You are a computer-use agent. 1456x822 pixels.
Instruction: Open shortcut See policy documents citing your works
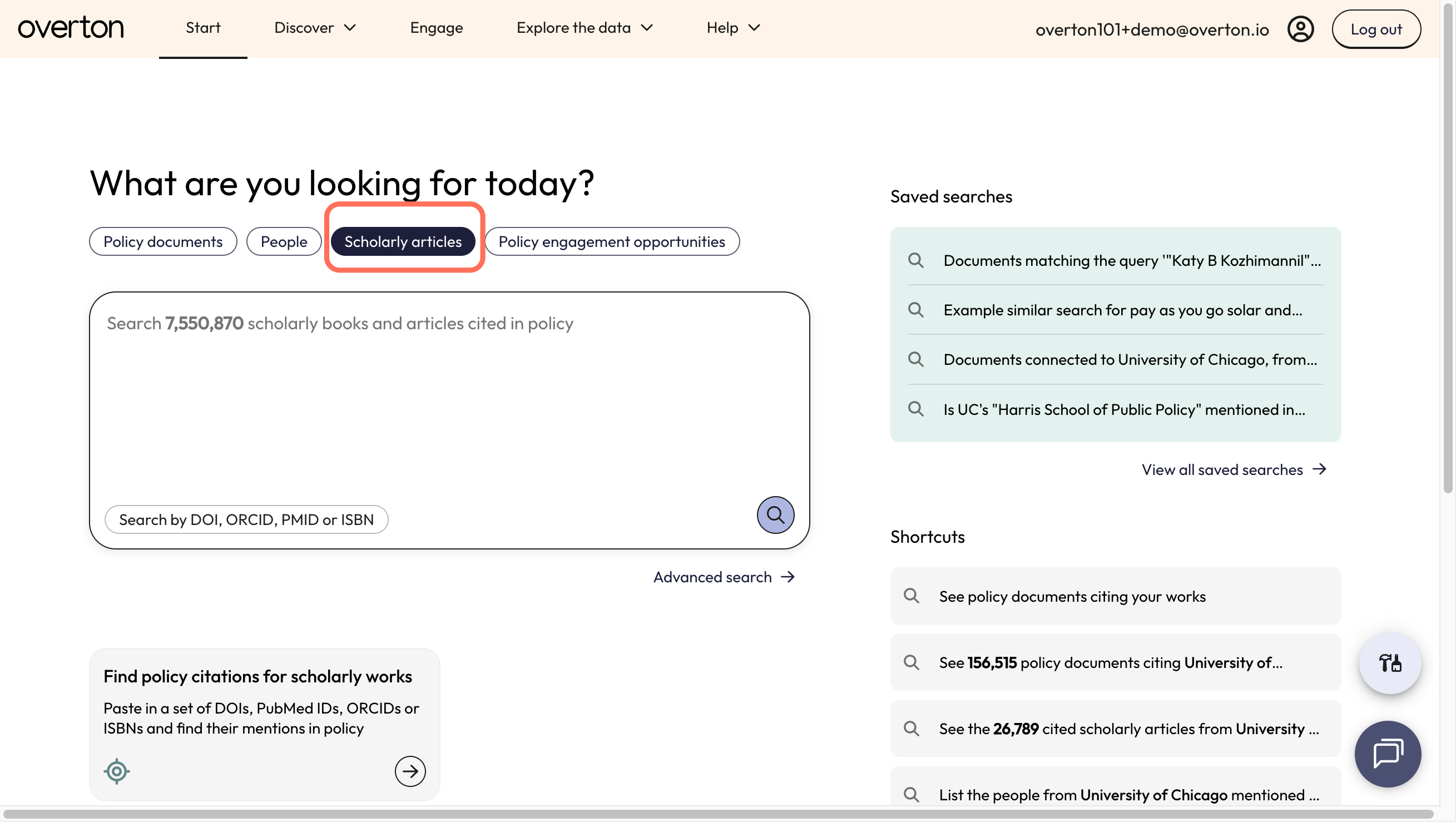[x=1115, y=595]
